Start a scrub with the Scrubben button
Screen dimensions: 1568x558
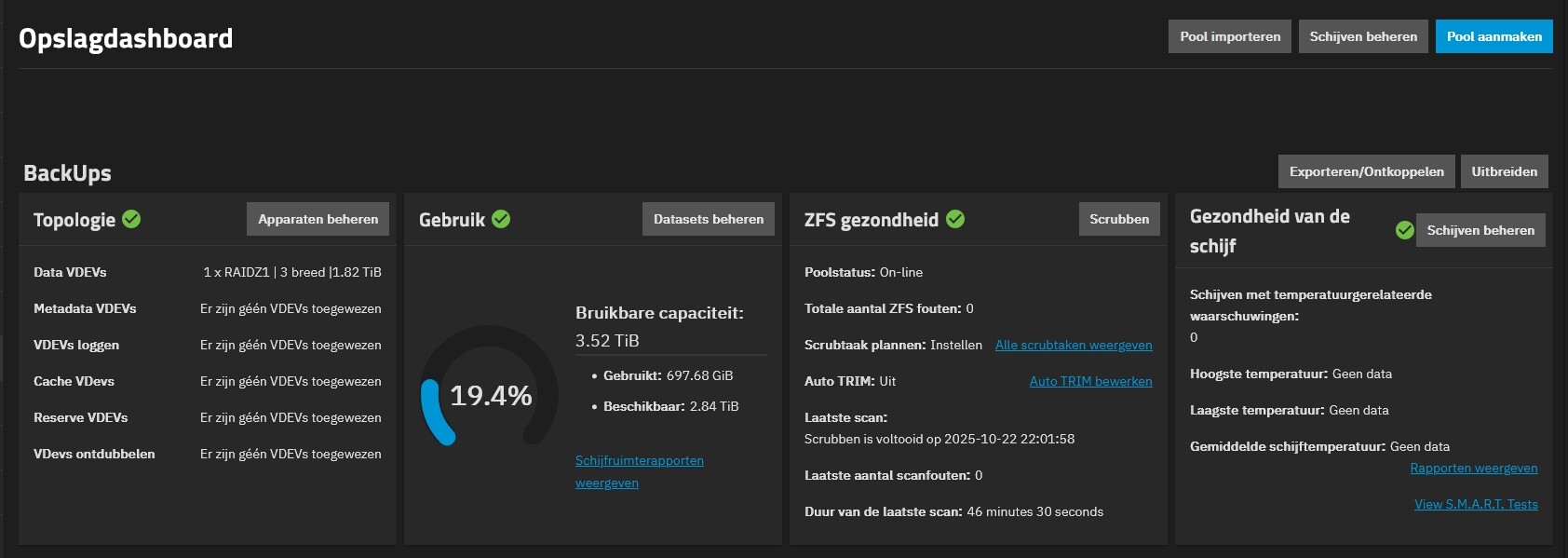click(1118, 219)
